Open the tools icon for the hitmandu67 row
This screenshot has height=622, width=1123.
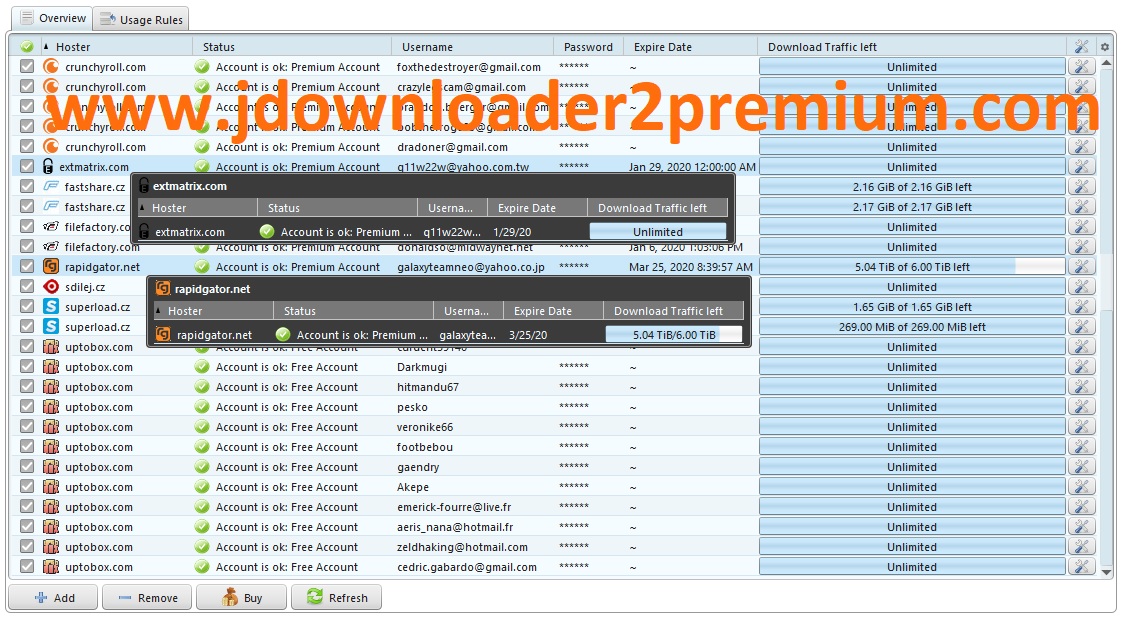coord(1081,387)
